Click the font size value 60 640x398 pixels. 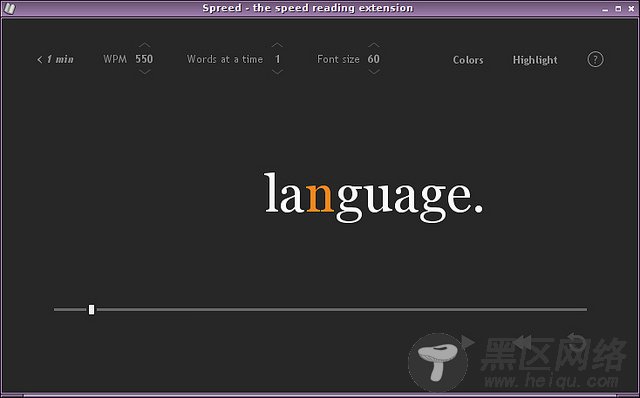373,59
